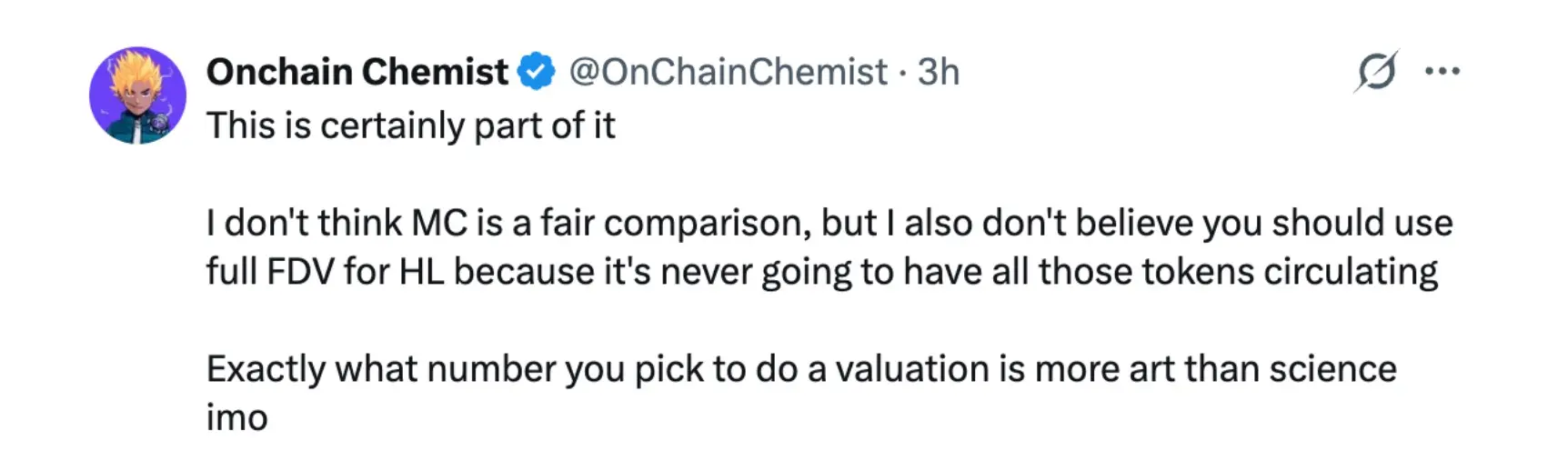This screenshot has width=1568, height=471.
Task: Click the "3h" timestamp link
Action: tap(938, 72)
